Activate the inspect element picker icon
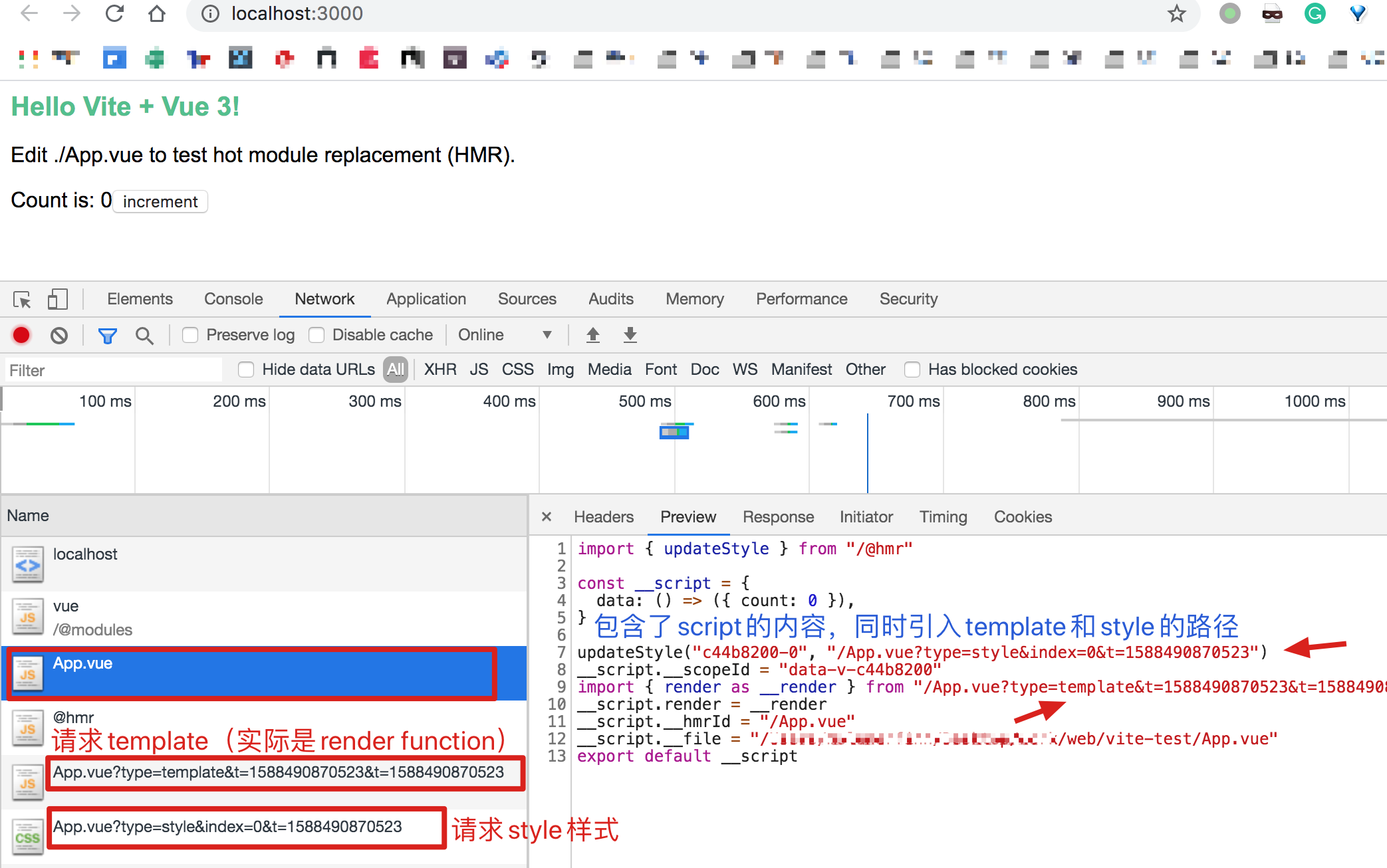1387x868 pixels. click(23, 300)
